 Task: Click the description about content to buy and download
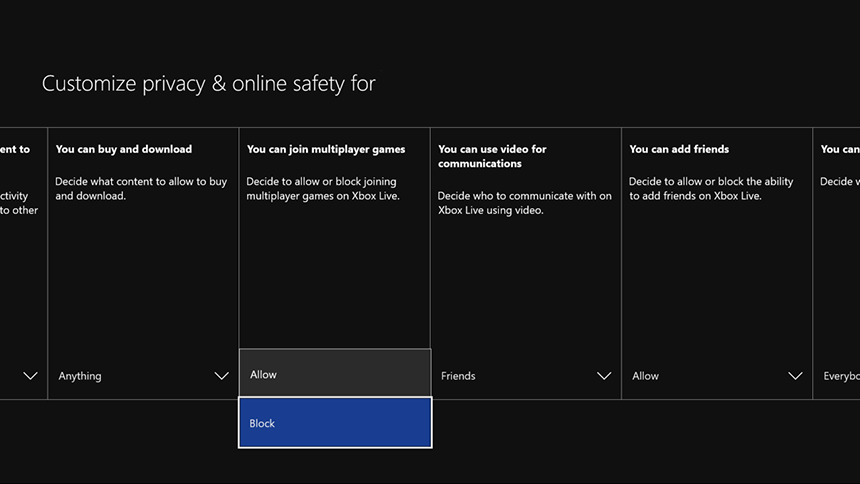[141, 189]
